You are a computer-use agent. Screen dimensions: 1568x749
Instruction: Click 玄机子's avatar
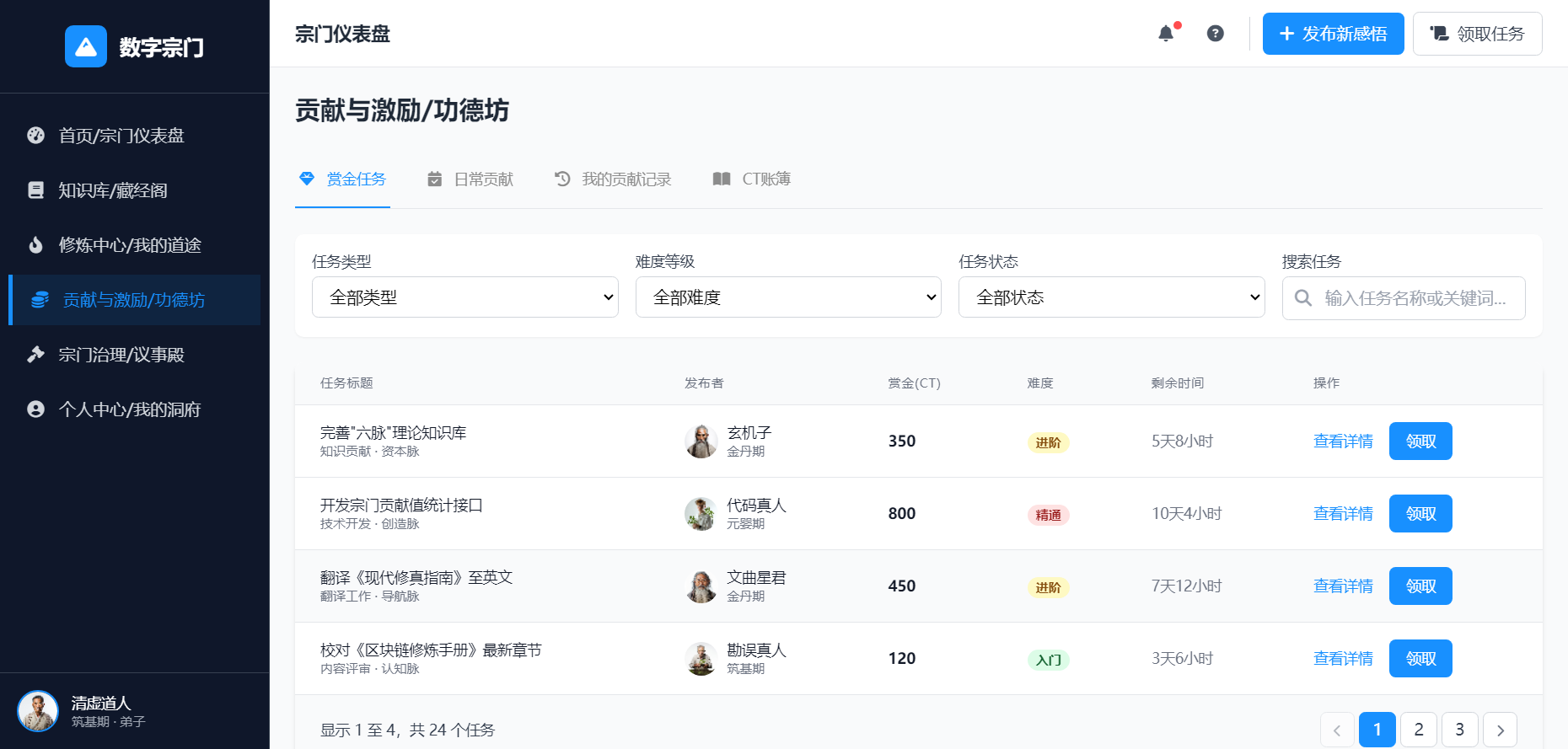coord(701,441)
